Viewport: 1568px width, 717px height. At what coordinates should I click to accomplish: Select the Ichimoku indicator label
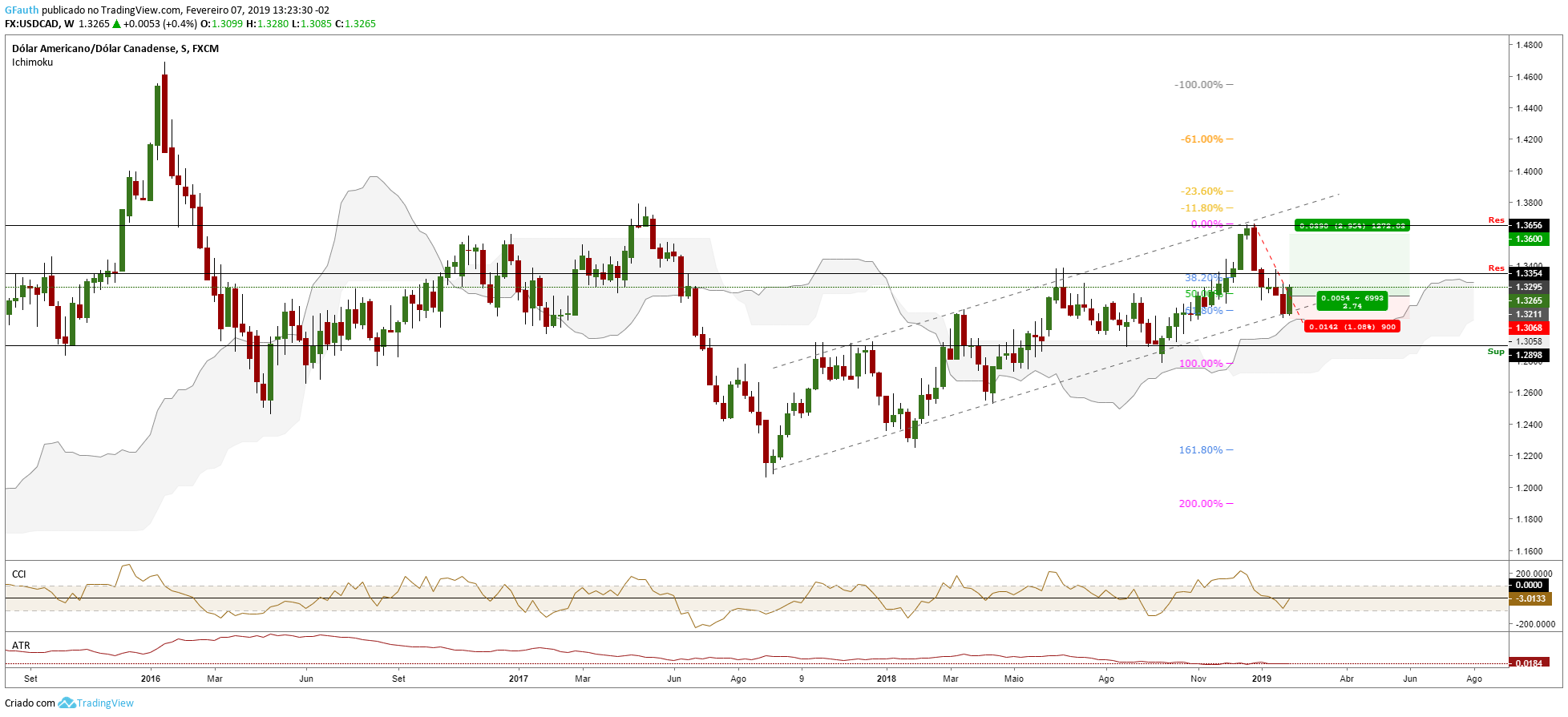[32, 62]
